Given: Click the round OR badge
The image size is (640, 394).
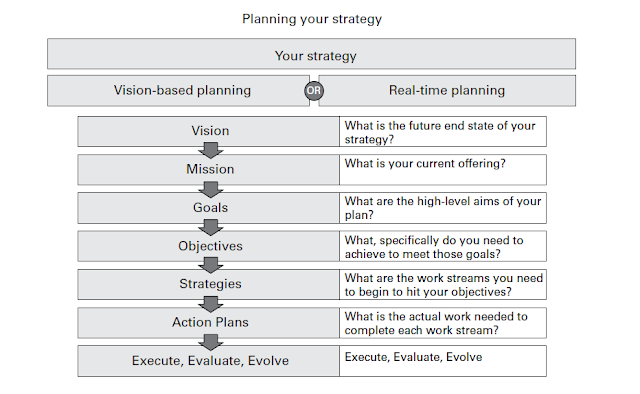Looking at the screenshot, I should click(x=314, y=91).
